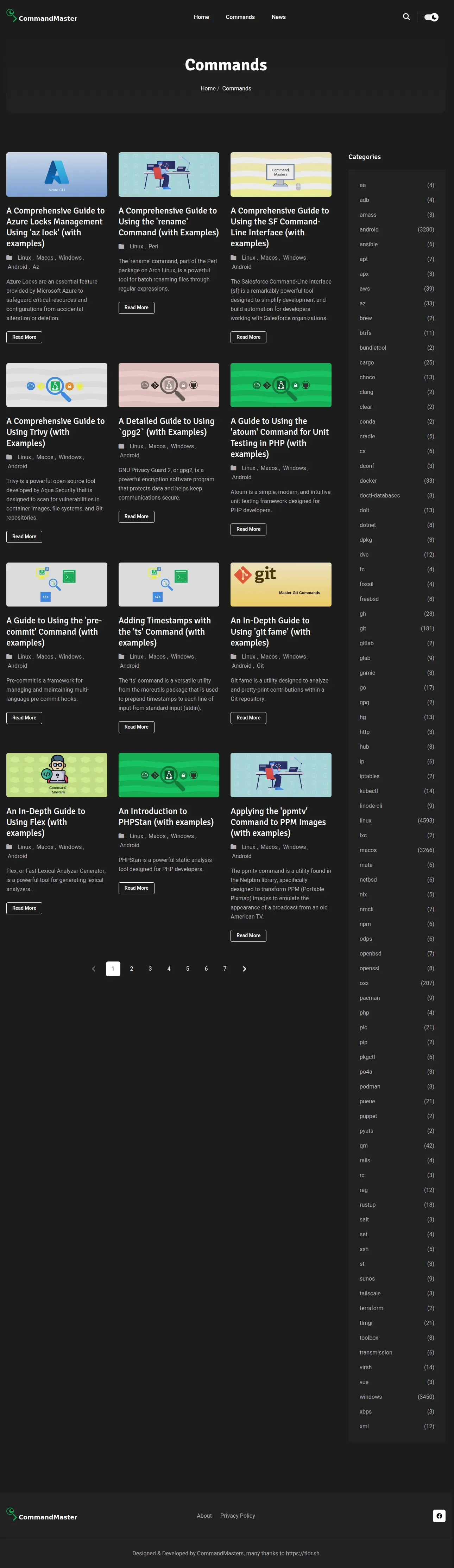Open the Facebook icon in footer

[x=439, y=1516]
